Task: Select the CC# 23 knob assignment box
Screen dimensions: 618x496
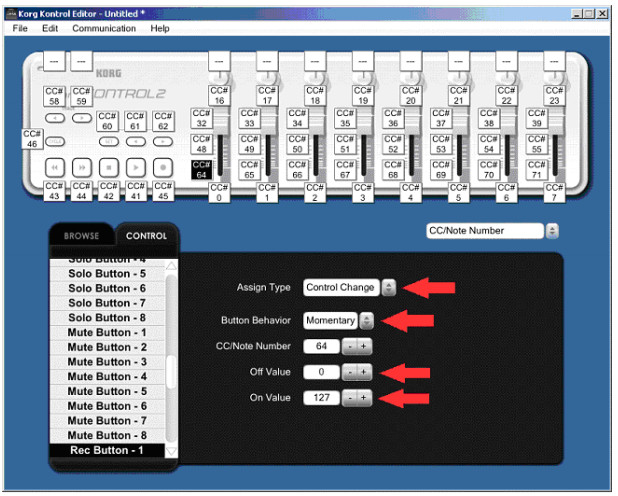Action: [x=554, y=95]
